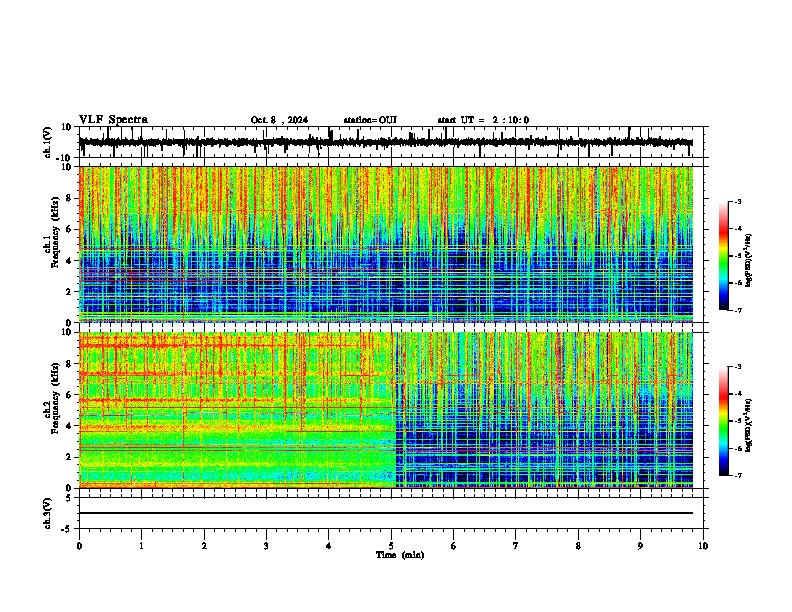Image resolution: width=792 pixels, height=612 pixels.
Task: Click the color bar beside ch.2 spectrogram
Action: click(724, 421)
